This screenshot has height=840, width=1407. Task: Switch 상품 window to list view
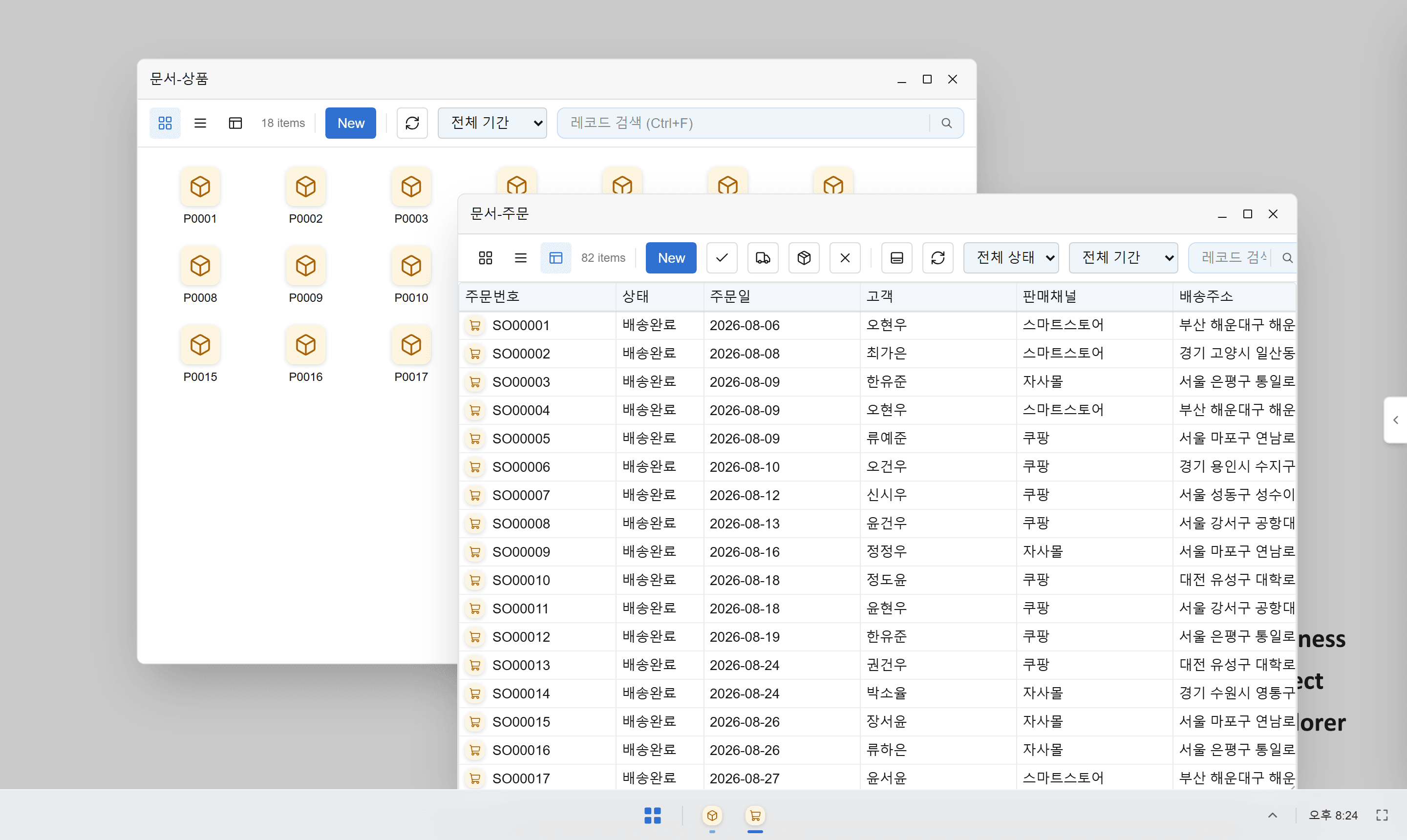pos(200,123)
